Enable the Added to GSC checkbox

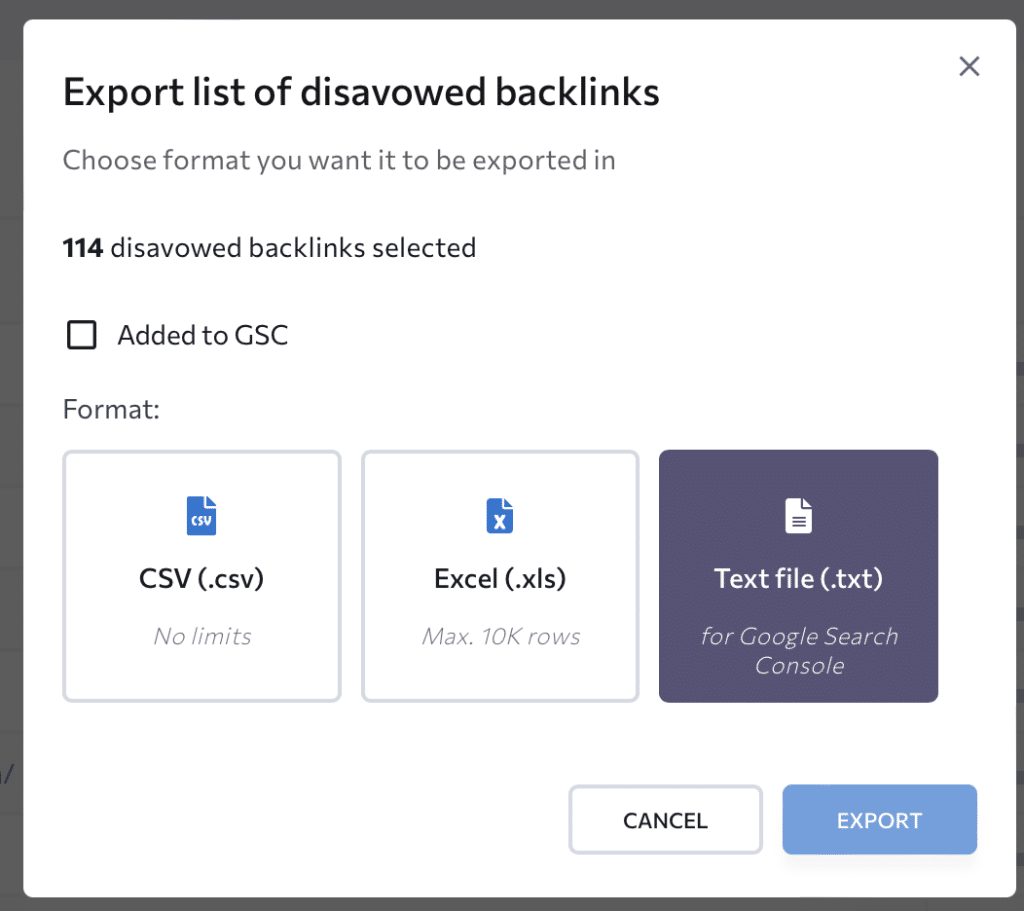[x=82, y=335]
